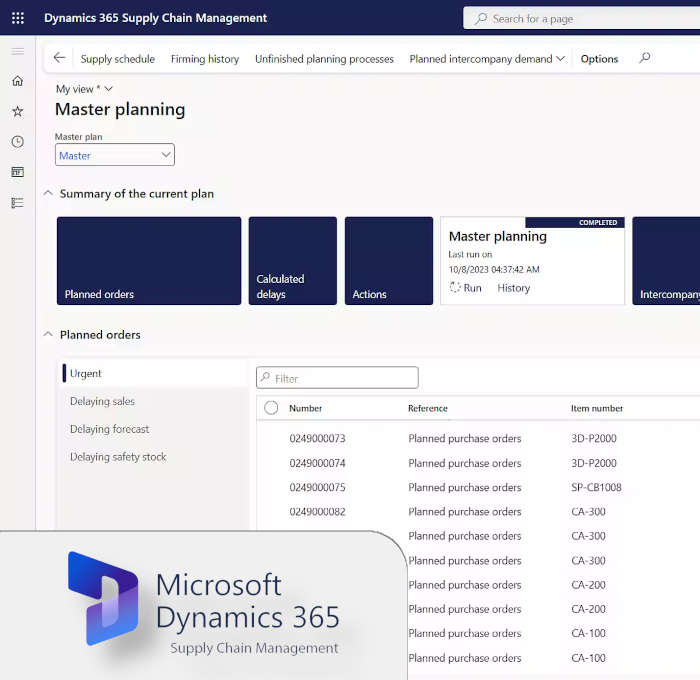The image size is (700, 680).
Task: Sort by the Number column header
Action: tap(305, 408)
